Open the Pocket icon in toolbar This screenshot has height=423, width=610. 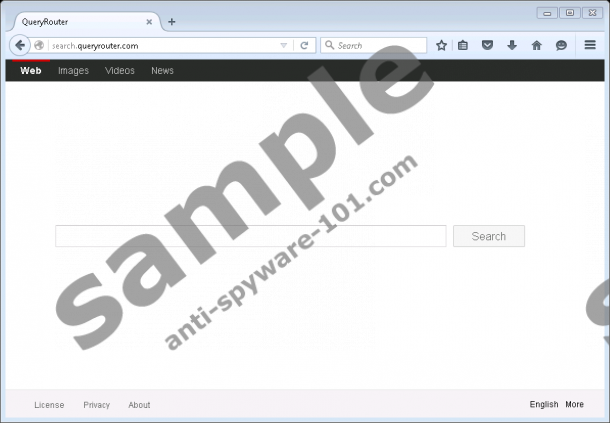coord(487,45)
